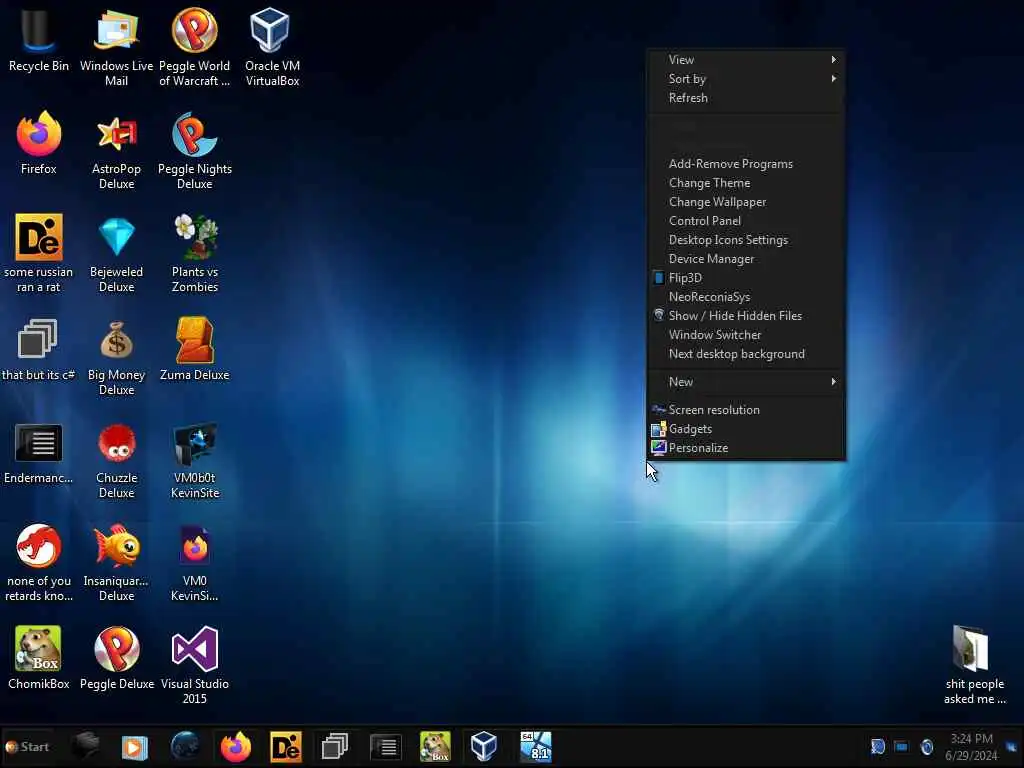
Task: Open Firefox from the taskbar
Action: [236, 747]
